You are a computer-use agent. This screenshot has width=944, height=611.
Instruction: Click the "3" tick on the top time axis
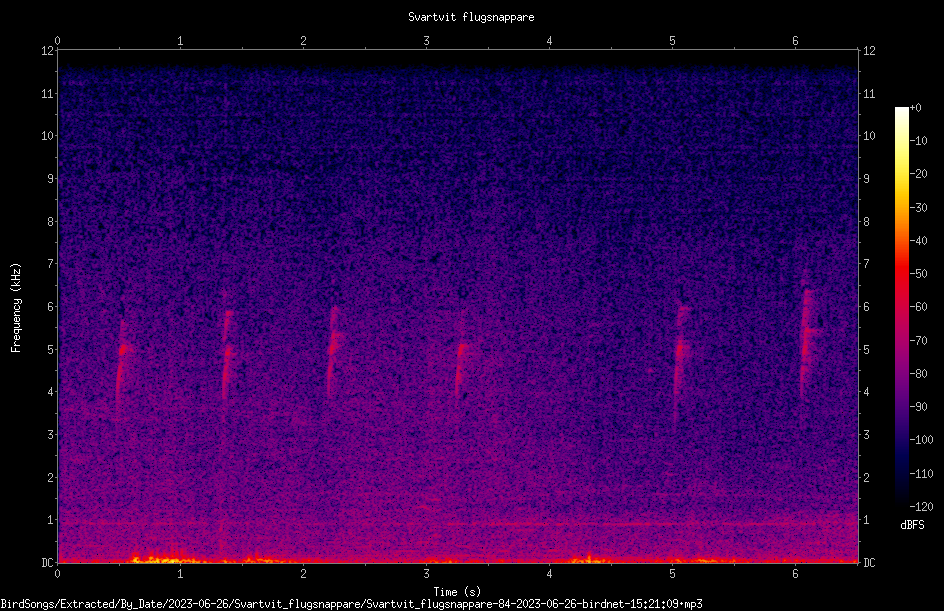[426, 41]
